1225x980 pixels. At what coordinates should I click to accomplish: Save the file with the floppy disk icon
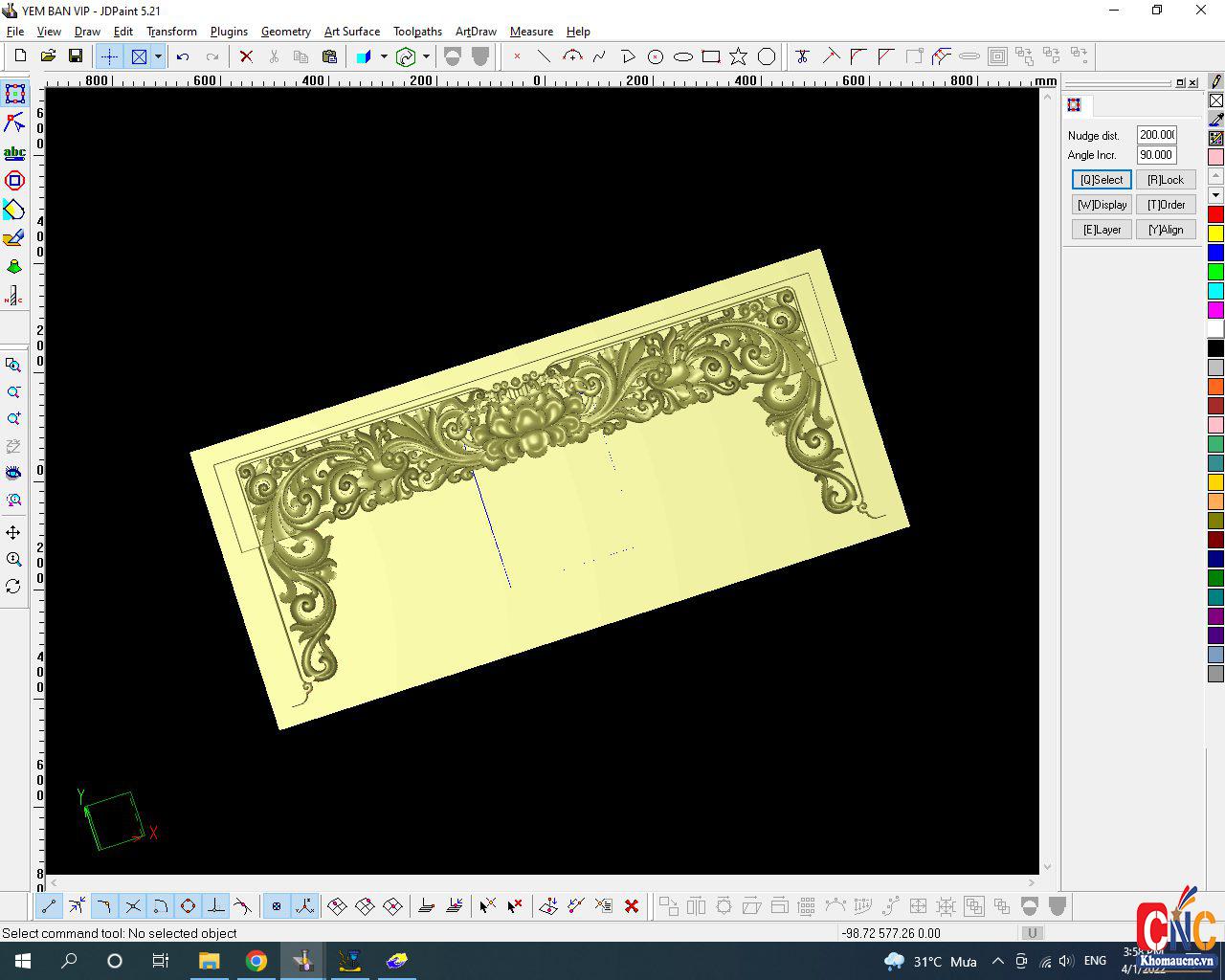click(x=76, y=56)
